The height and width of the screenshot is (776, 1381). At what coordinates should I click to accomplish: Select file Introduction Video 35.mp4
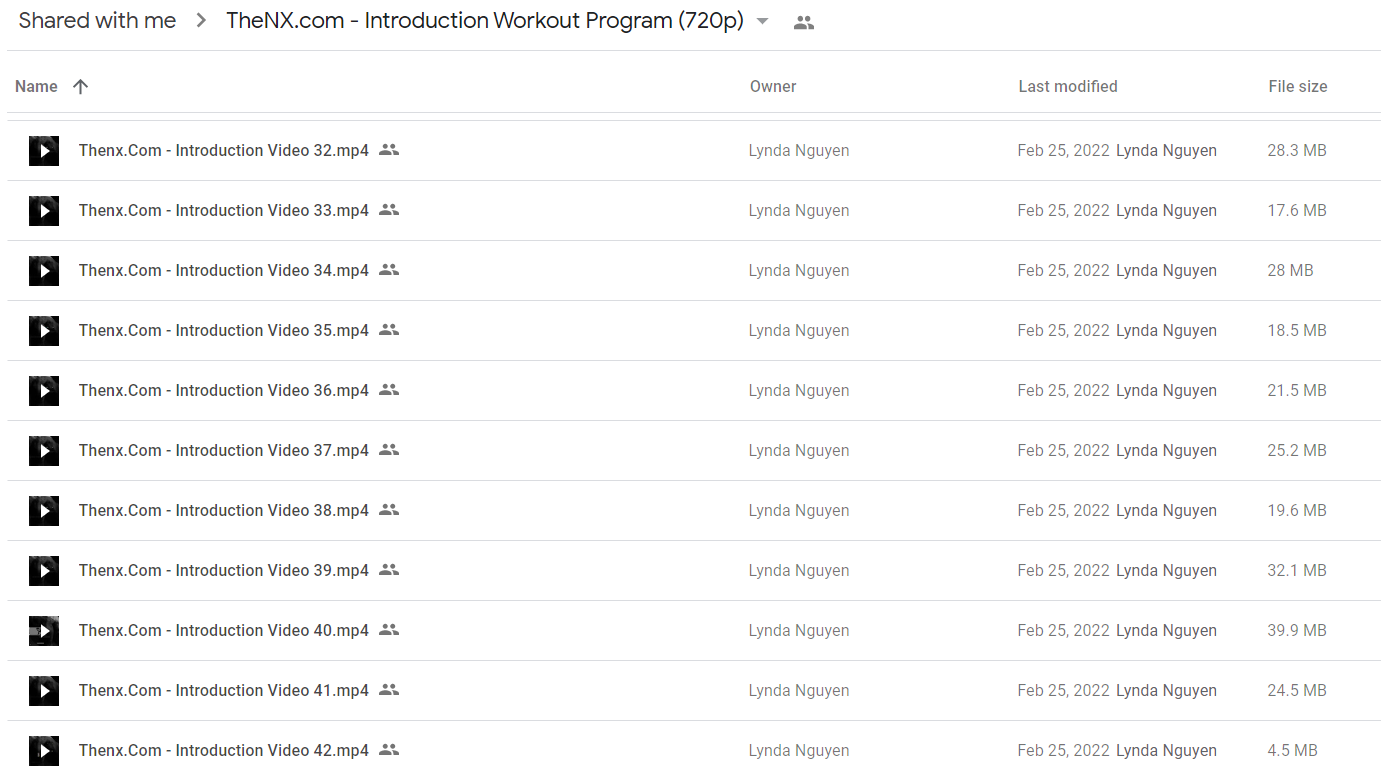tap(224, 330)
